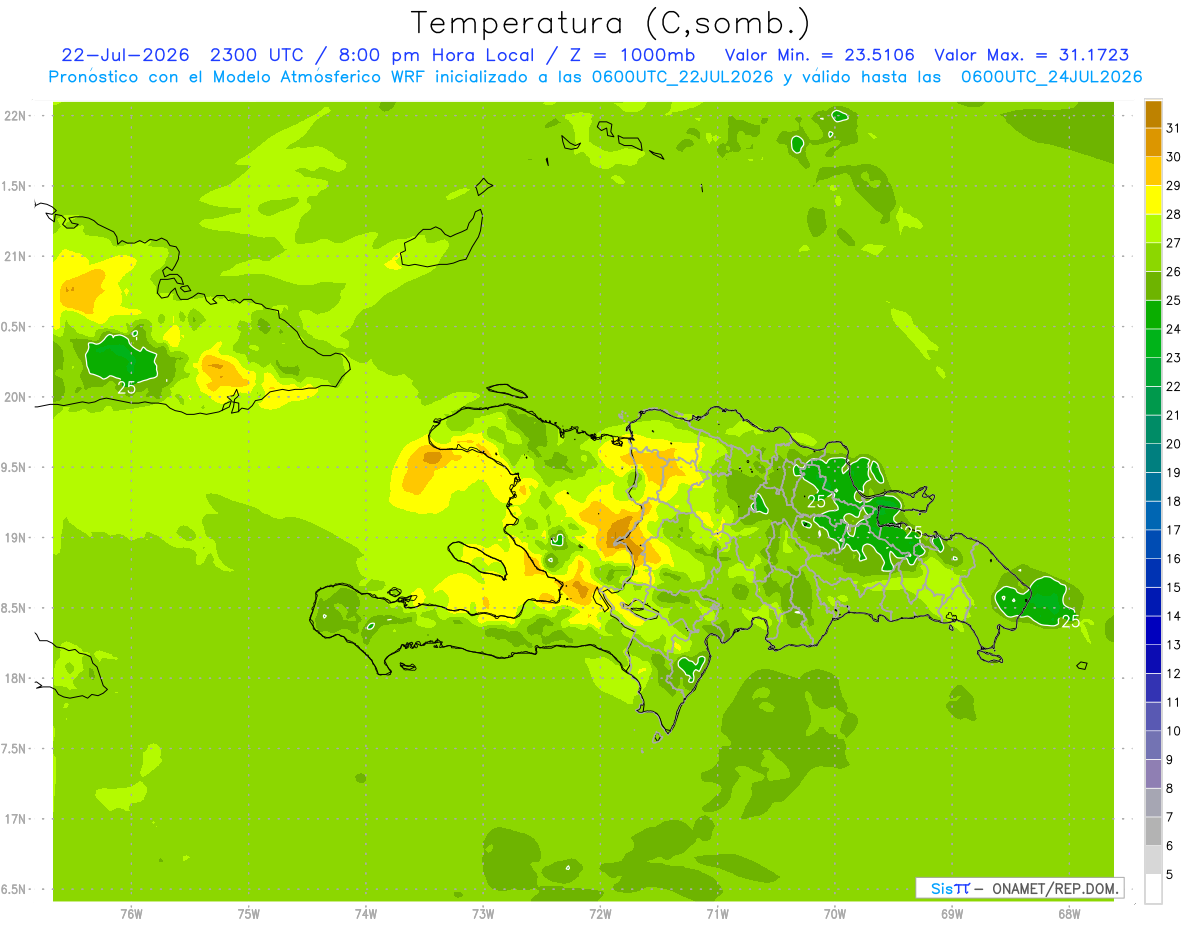Click the 28 label on the color scale
The width and height of the screenshot is (1200, 927).
(1174, 214)
